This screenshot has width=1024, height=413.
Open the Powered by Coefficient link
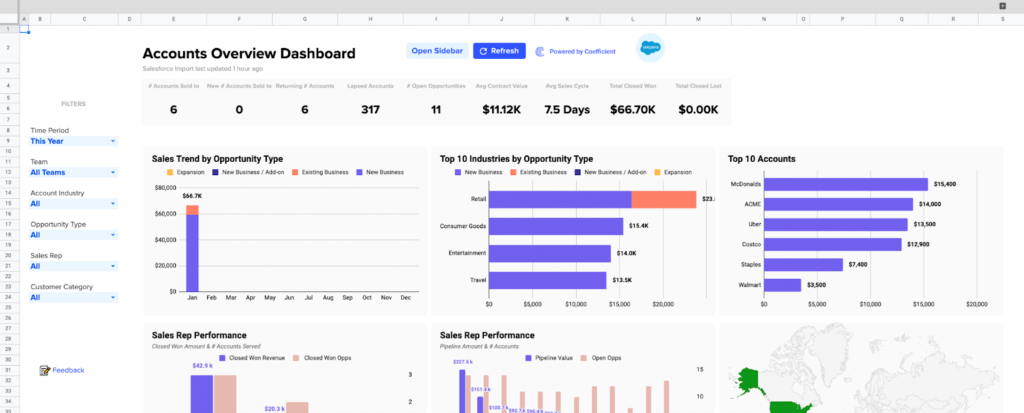click(582, 51)
